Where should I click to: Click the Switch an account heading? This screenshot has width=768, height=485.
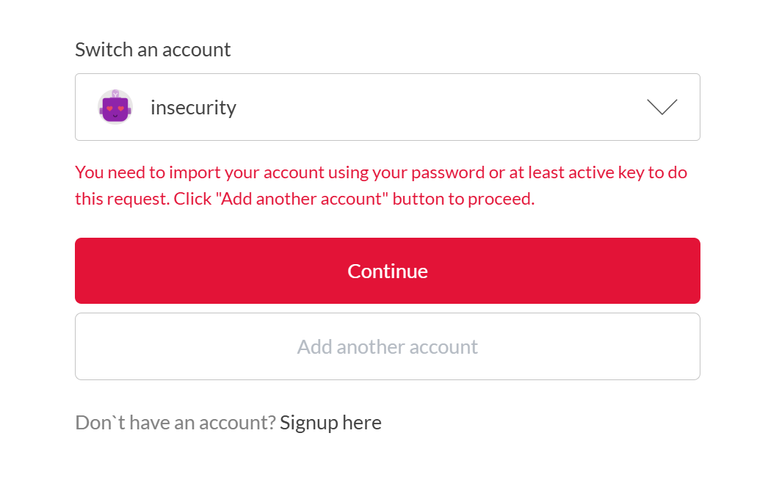point(153,49)
